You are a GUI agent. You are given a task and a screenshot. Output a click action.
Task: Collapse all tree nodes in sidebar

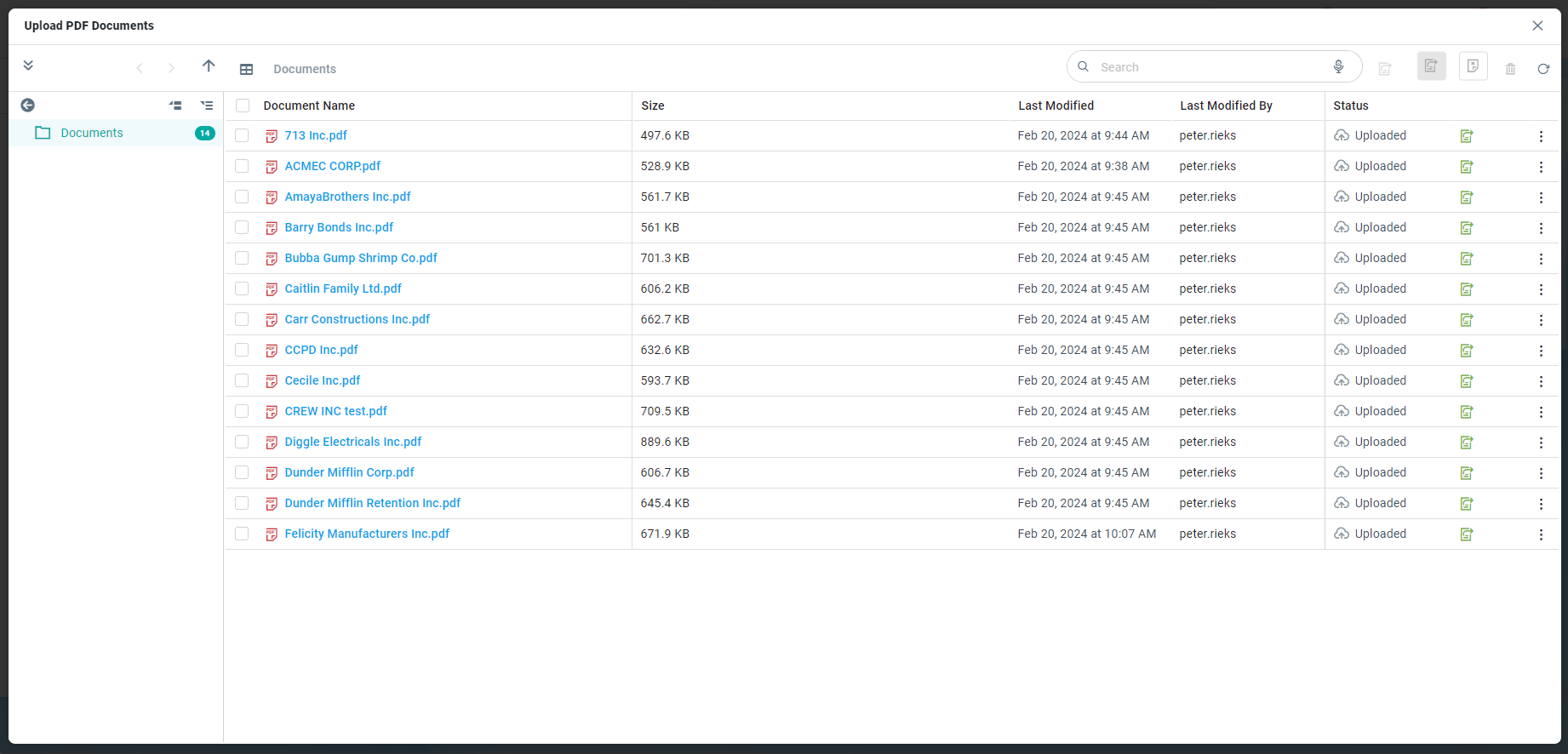[175, 106]
